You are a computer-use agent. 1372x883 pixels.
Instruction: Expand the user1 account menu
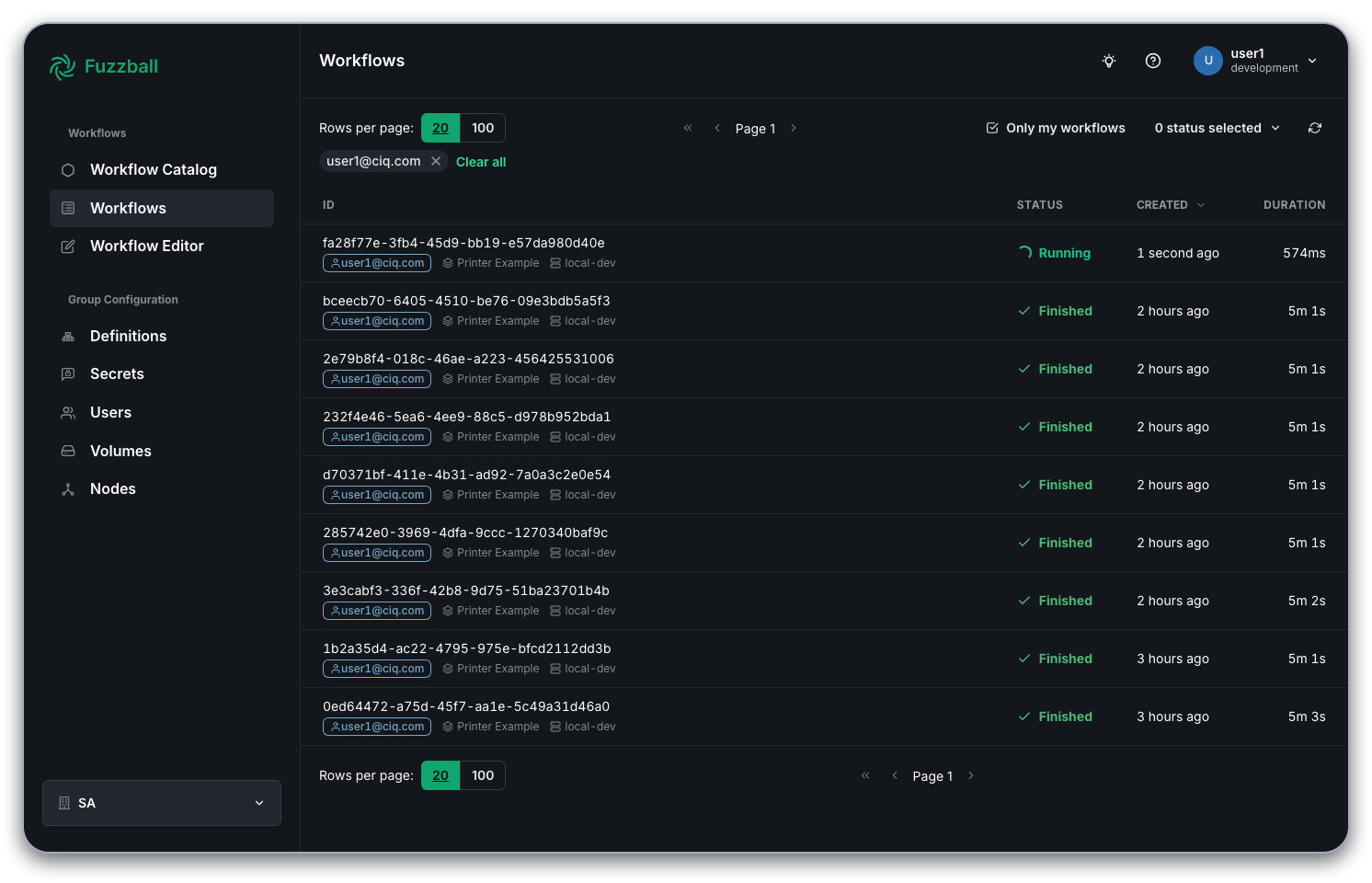(x=1312, y=61)
